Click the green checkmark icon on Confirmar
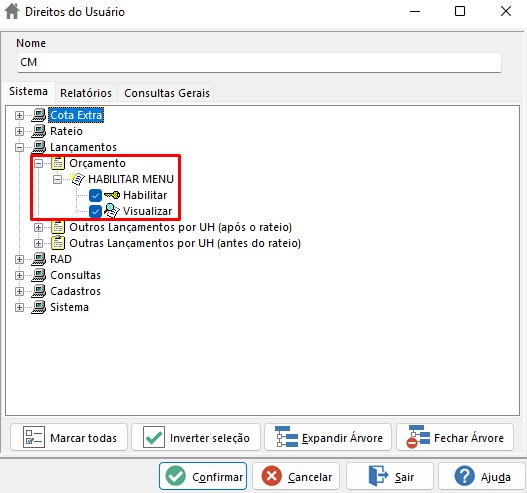Screen dimensions: 527x493 point(175,476)
